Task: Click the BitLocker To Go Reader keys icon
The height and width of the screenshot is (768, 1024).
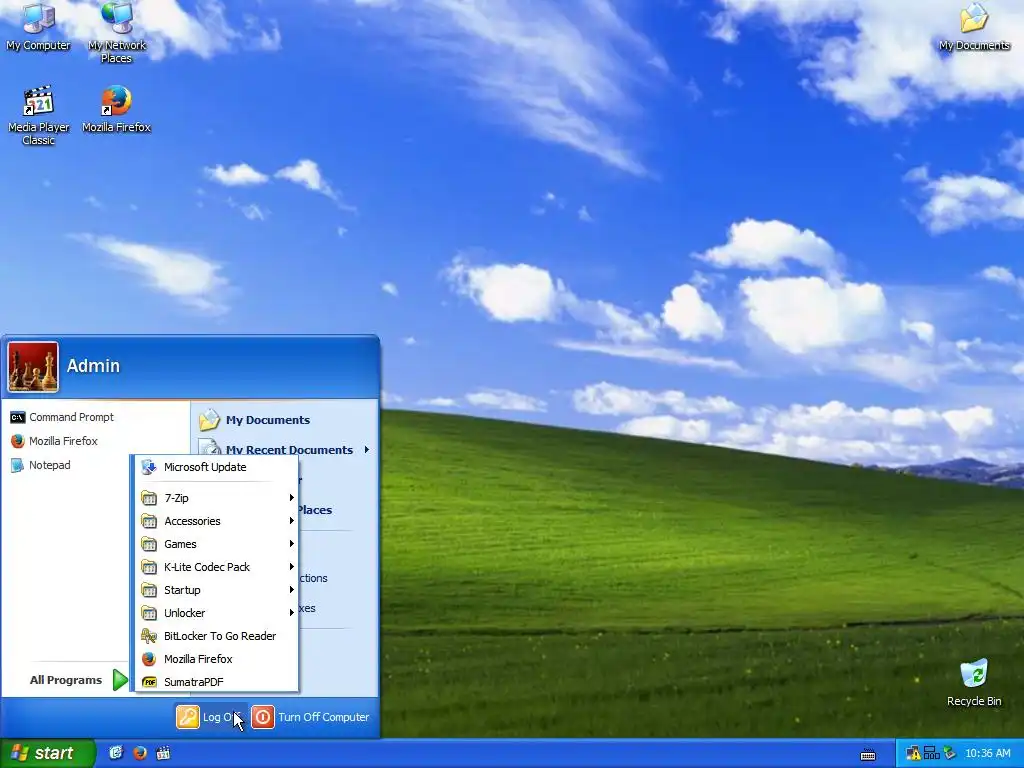Action: [x=149, y=636]
